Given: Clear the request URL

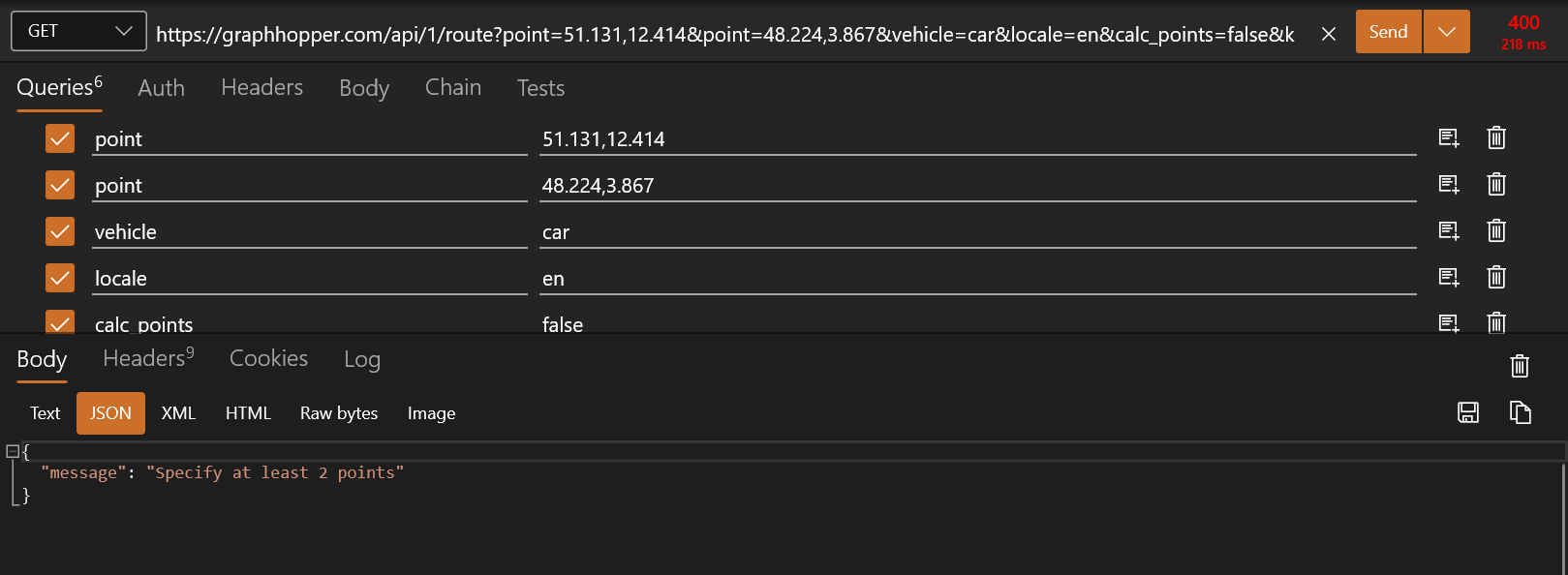Looking at the screenshot, I should pyautogui.click(x=1328, y=32).
